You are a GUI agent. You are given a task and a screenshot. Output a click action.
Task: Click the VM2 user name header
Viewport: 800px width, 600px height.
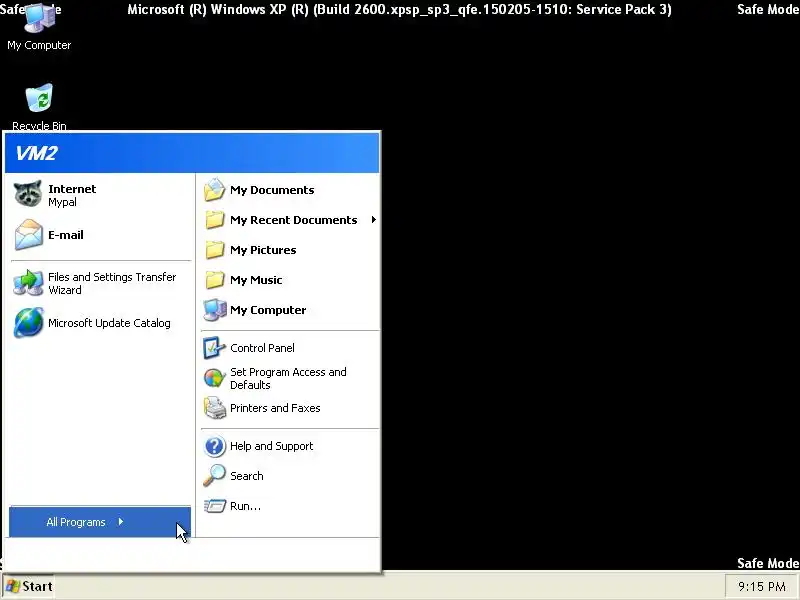(x=36, y=153)
